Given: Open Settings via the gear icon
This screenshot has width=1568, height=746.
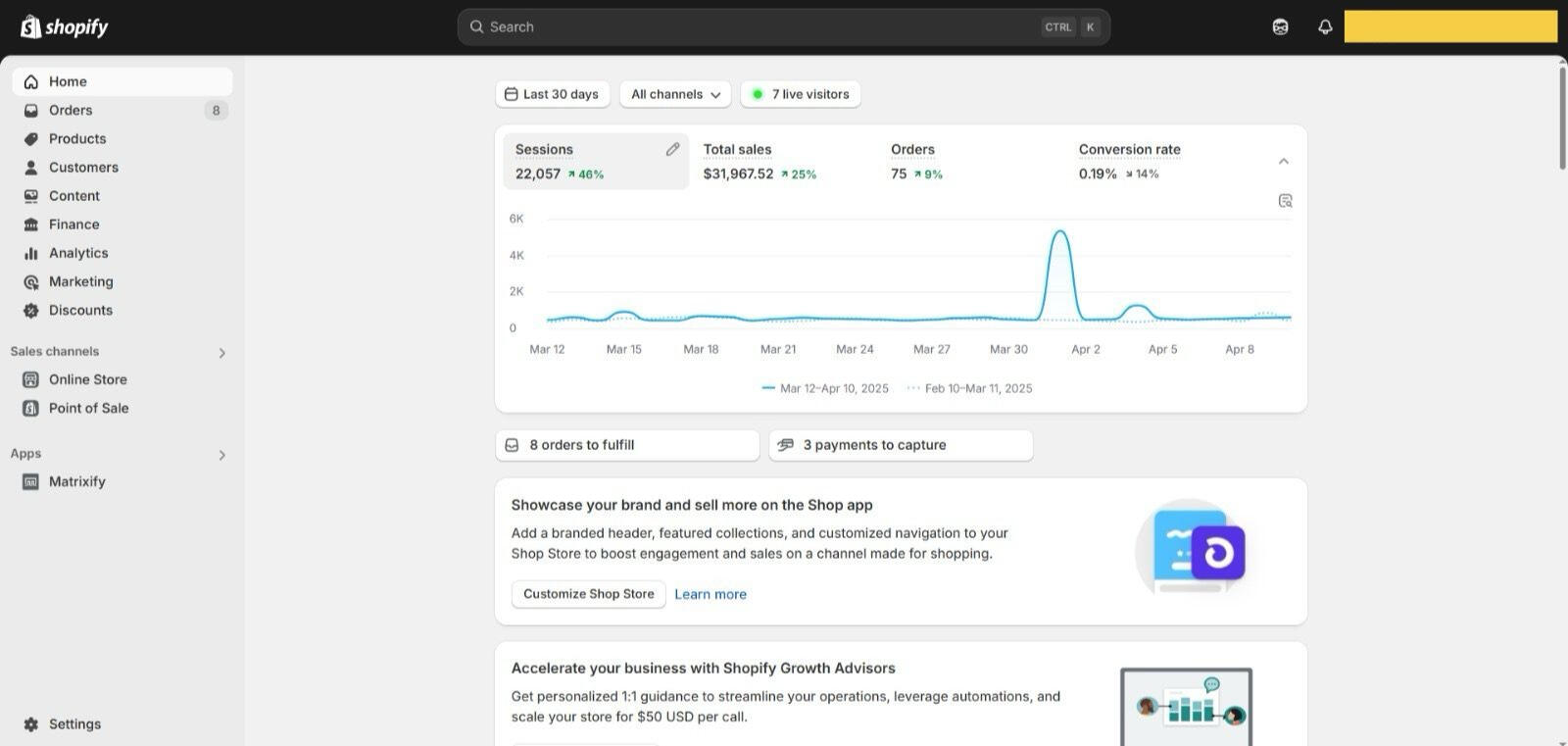Looking at the screenshot, I should coord(31,724).
